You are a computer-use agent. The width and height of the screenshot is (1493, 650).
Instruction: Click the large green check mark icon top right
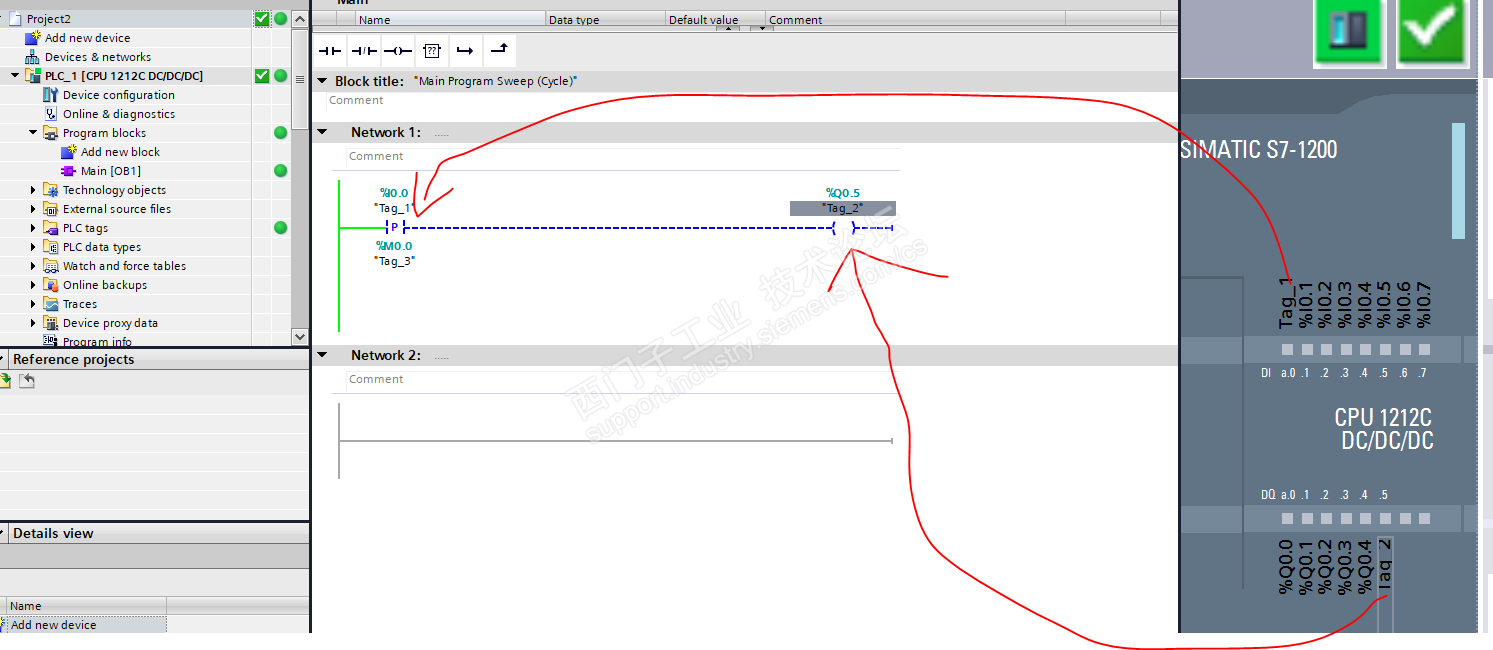(x=1433, y=31)
